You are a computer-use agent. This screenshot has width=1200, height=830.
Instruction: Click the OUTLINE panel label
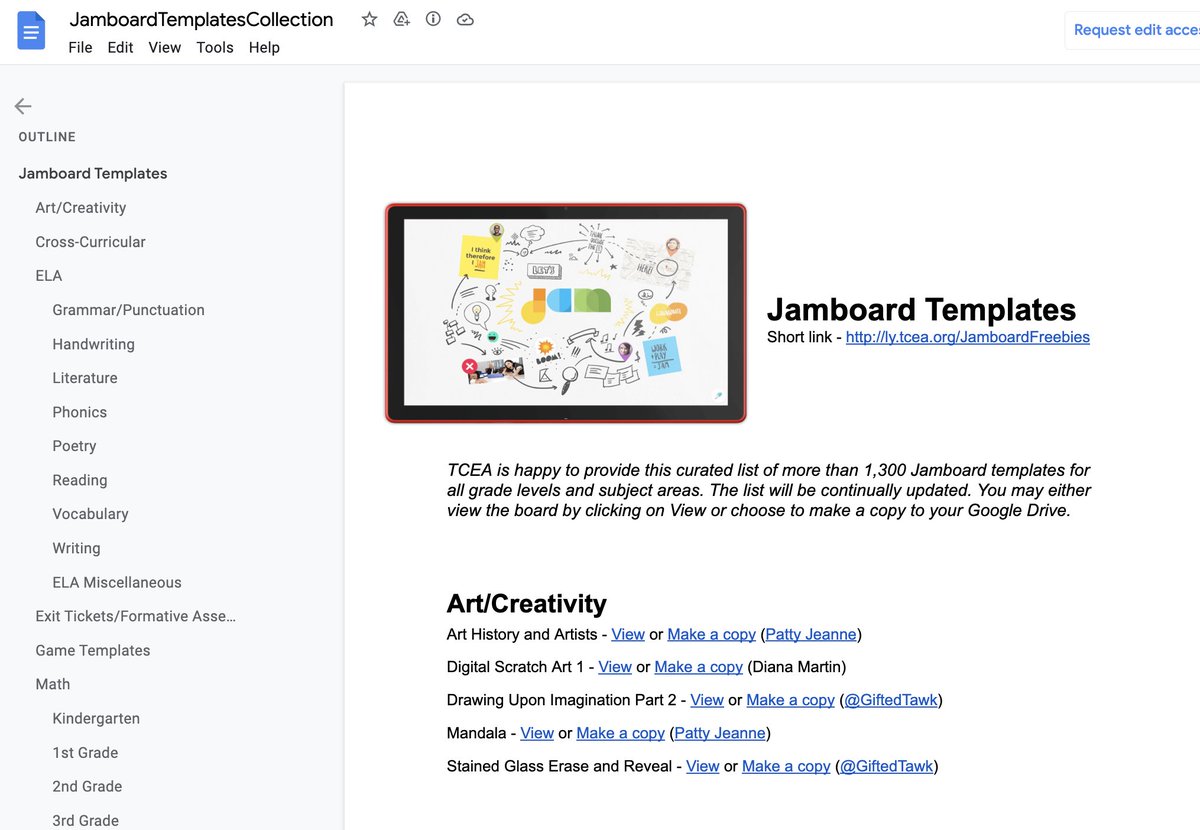tap(47, 137)
